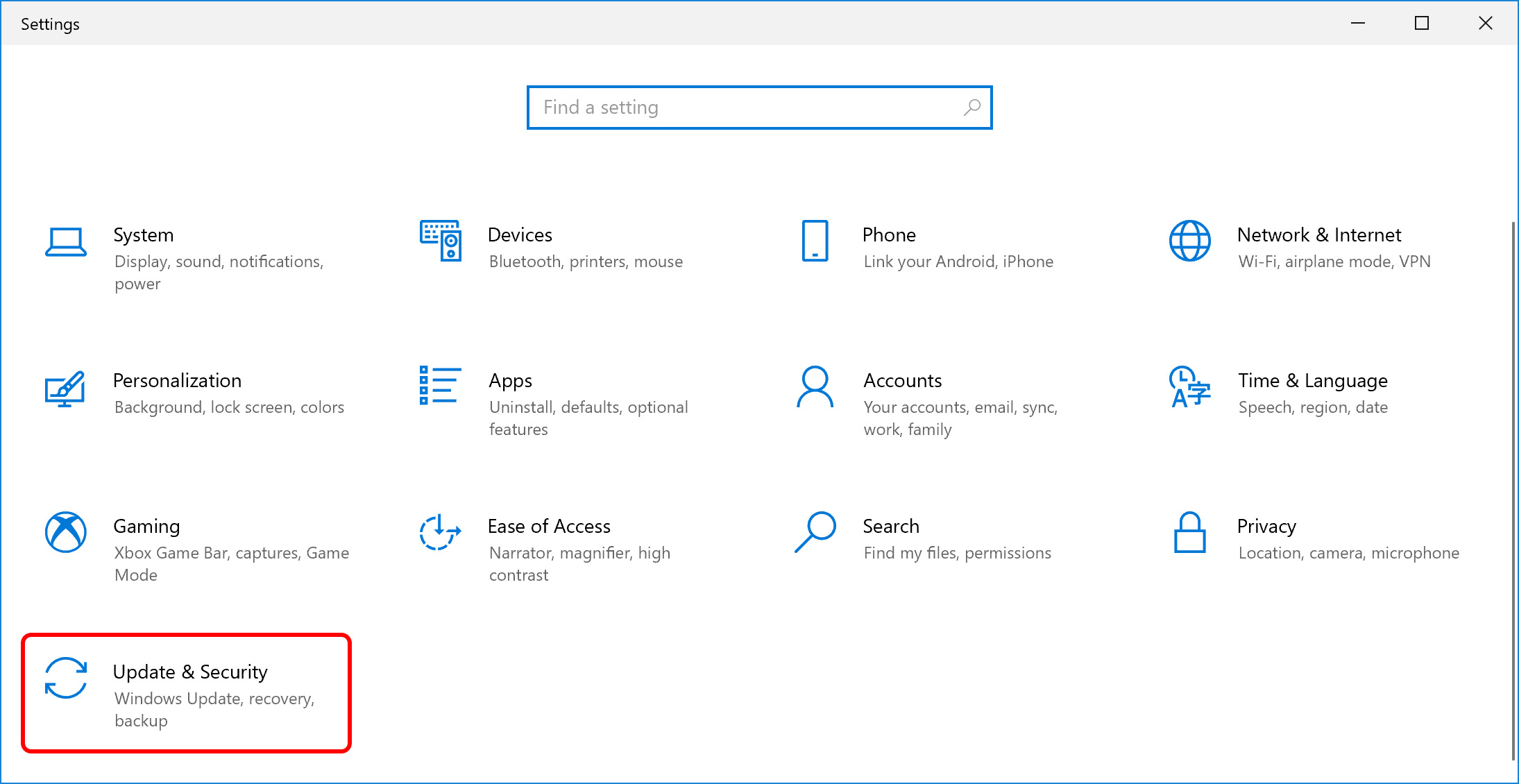1519x784 pixels.
Task: Click the System laptop icon
Action: [66, 242]
